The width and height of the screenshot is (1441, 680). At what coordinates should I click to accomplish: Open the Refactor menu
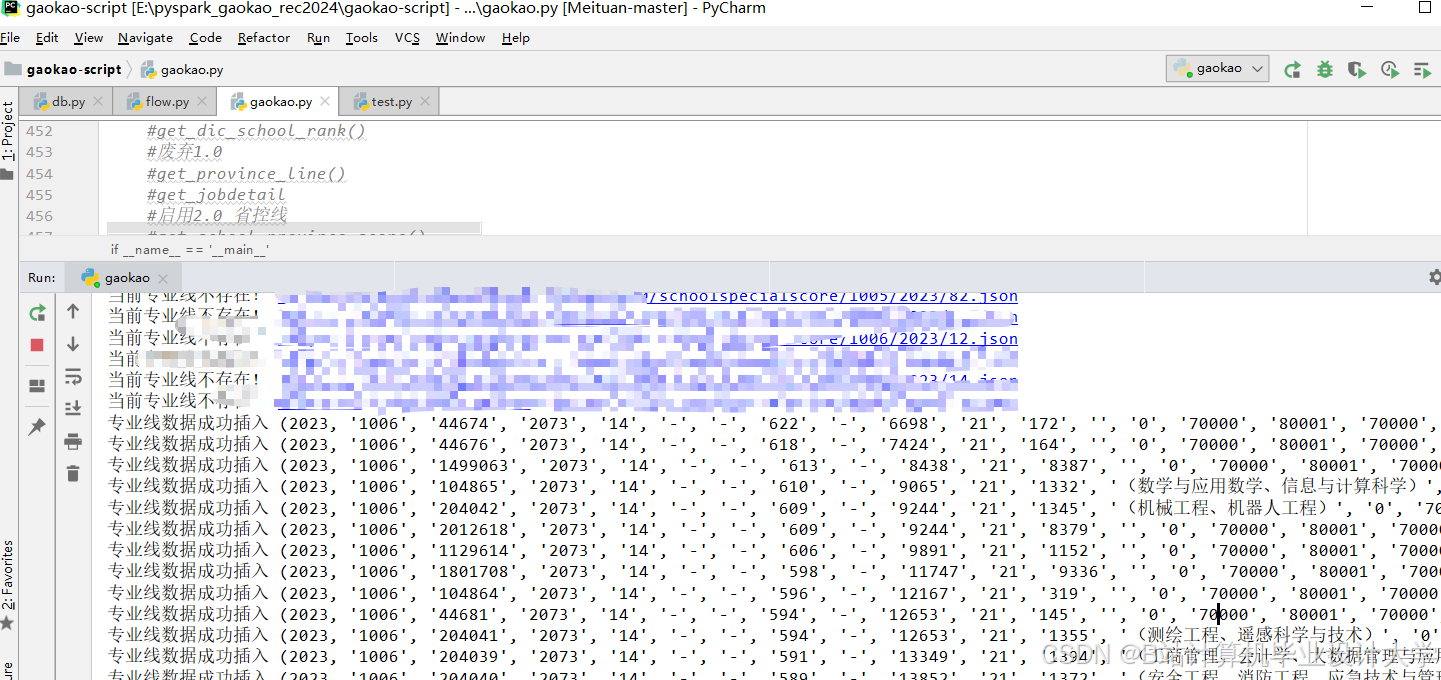(264, 37)
